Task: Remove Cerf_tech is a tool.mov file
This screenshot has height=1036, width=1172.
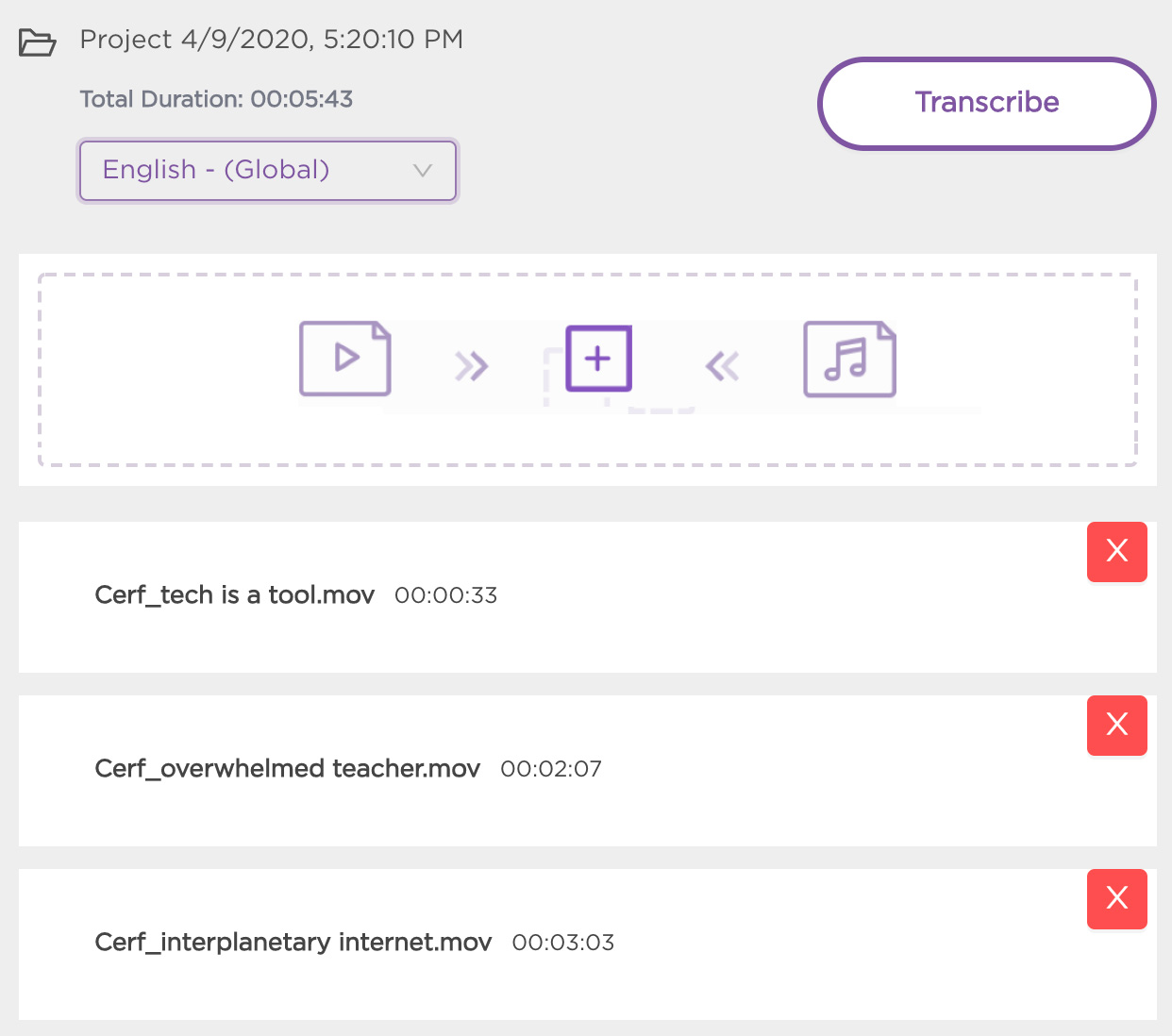Action: click(1117, 552)
